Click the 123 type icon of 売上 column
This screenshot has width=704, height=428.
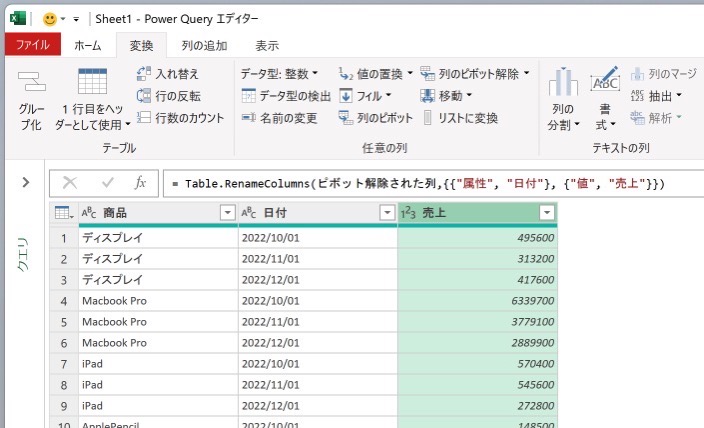pos(408,212)
